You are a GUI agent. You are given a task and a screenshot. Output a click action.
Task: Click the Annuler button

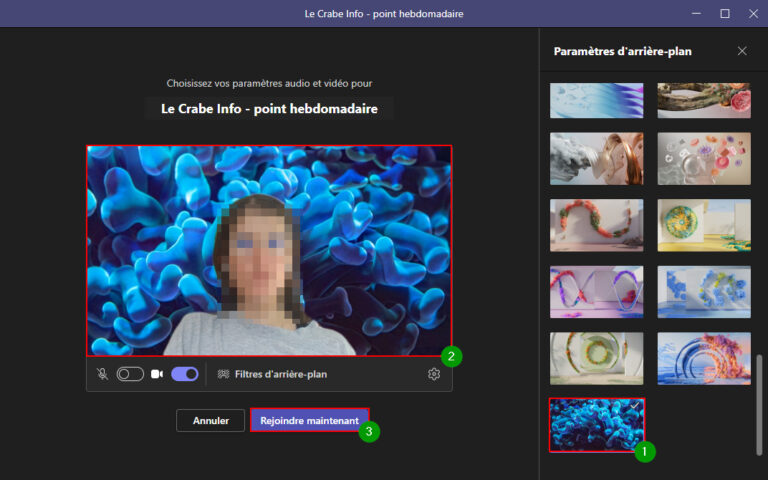point(211,421)
